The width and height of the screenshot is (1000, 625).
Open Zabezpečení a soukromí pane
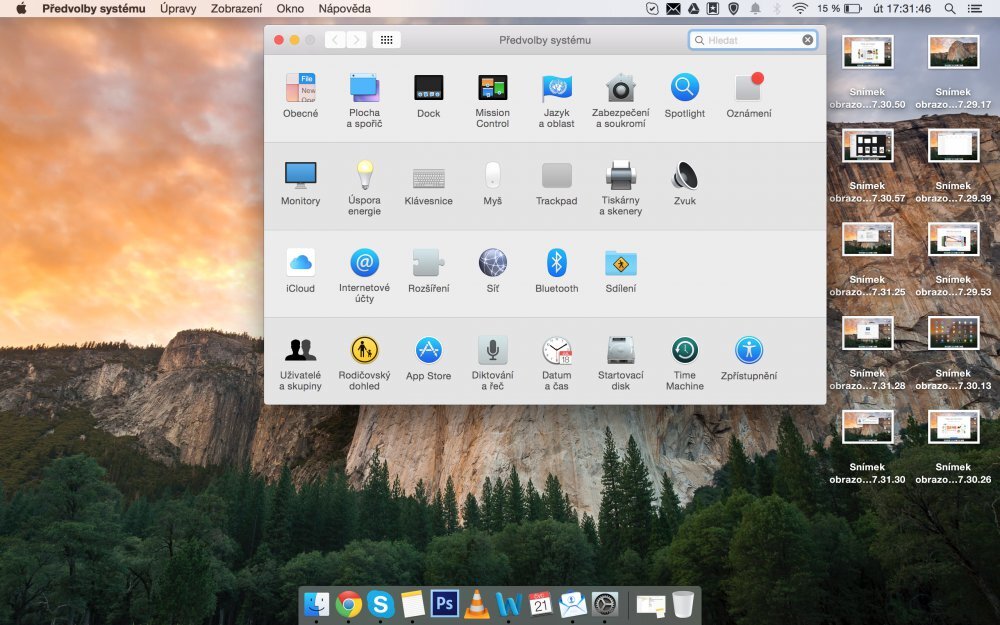[620, 88]
